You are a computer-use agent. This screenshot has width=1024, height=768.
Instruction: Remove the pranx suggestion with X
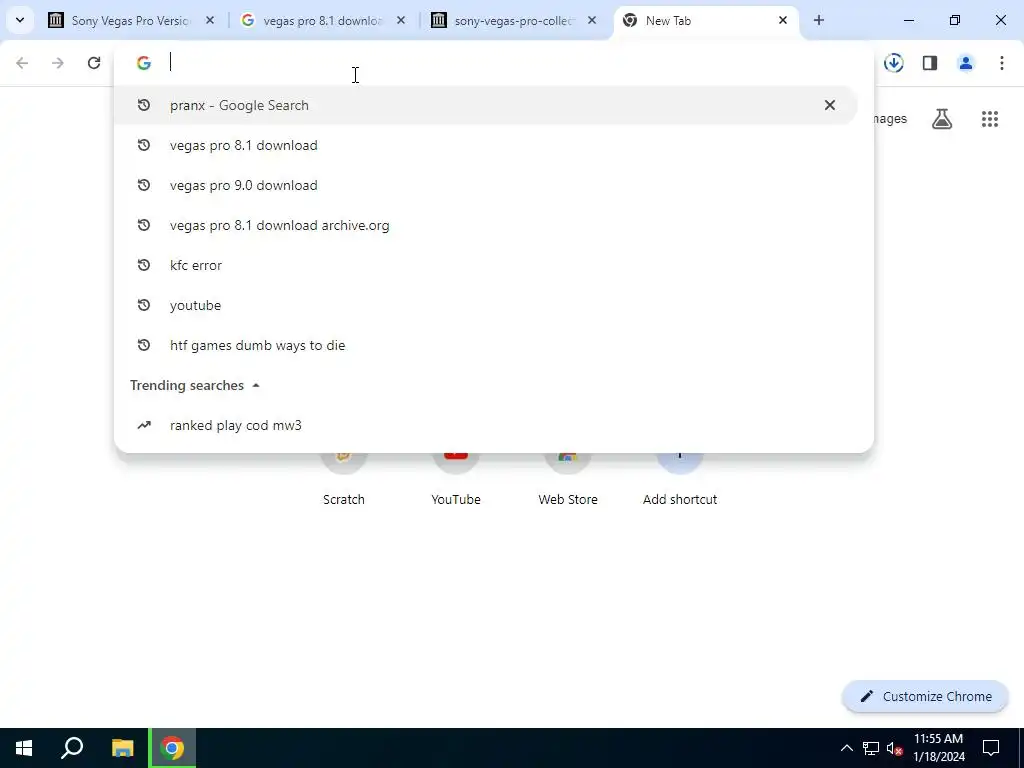click(x=829, y=105)
